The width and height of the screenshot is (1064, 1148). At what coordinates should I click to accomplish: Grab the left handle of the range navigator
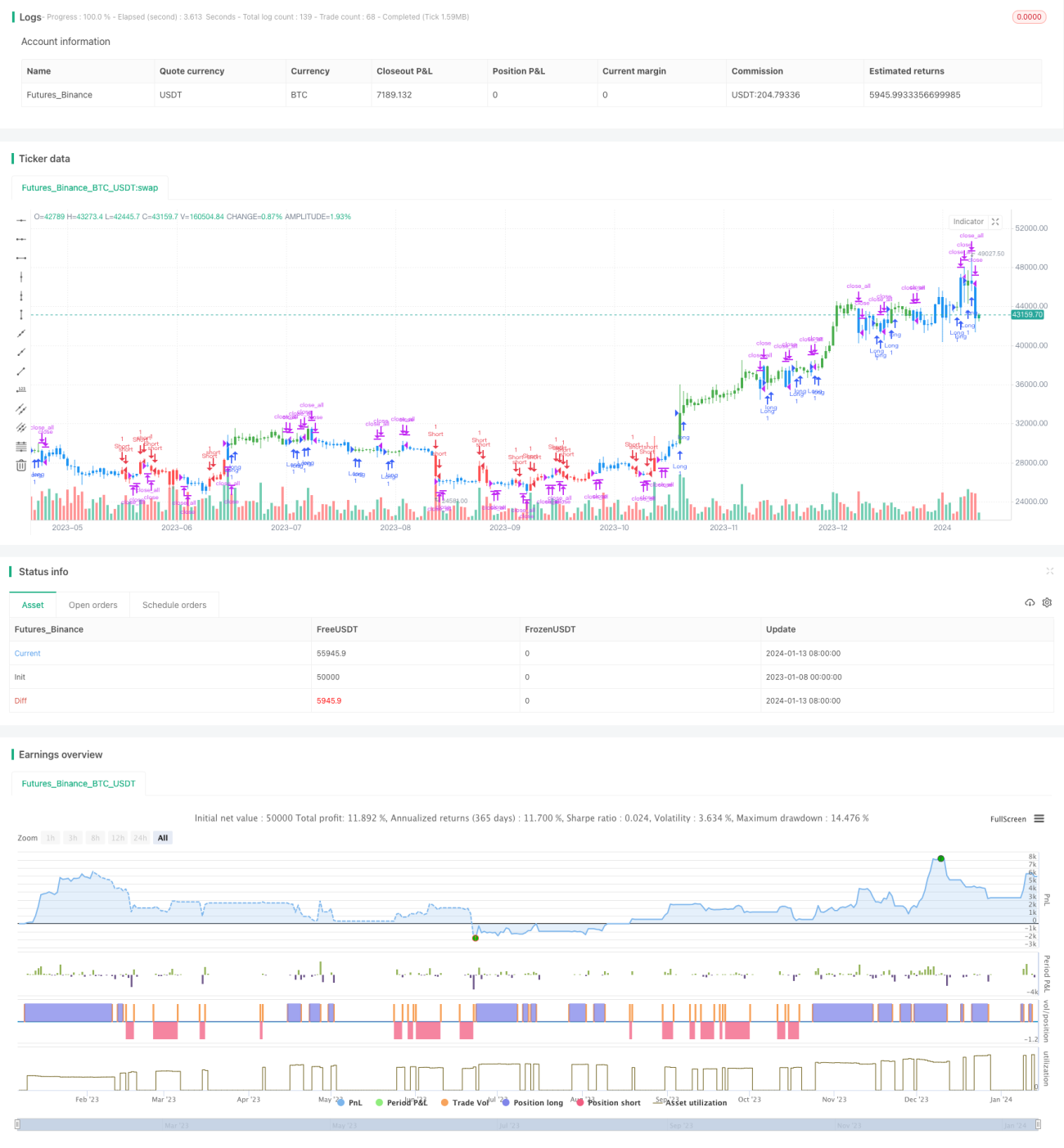[18, 1124]
